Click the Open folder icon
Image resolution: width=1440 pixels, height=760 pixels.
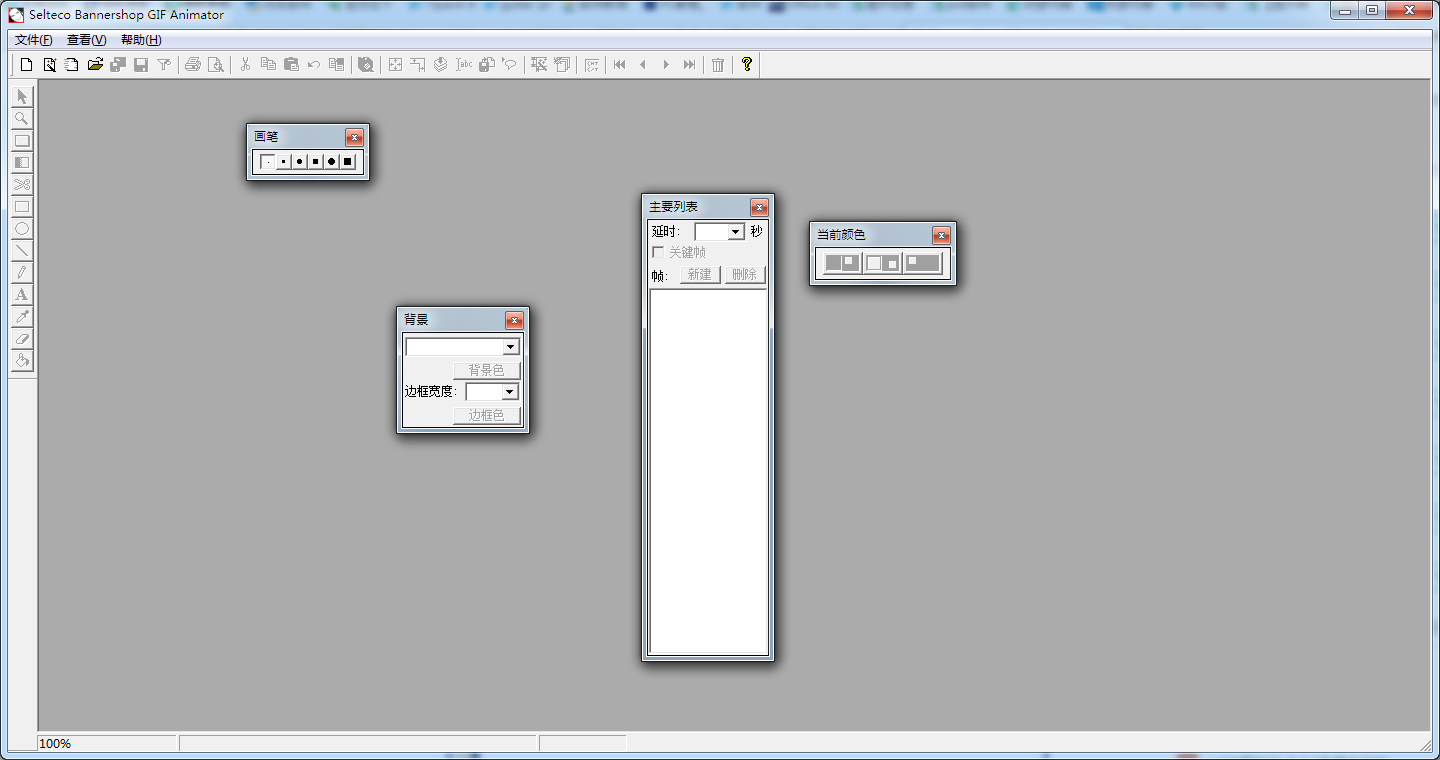click(x=95, y=65)
